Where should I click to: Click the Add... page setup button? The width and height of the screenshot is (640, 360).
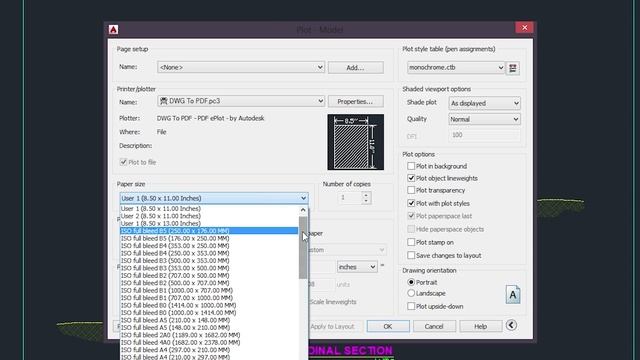pos(356,68)
